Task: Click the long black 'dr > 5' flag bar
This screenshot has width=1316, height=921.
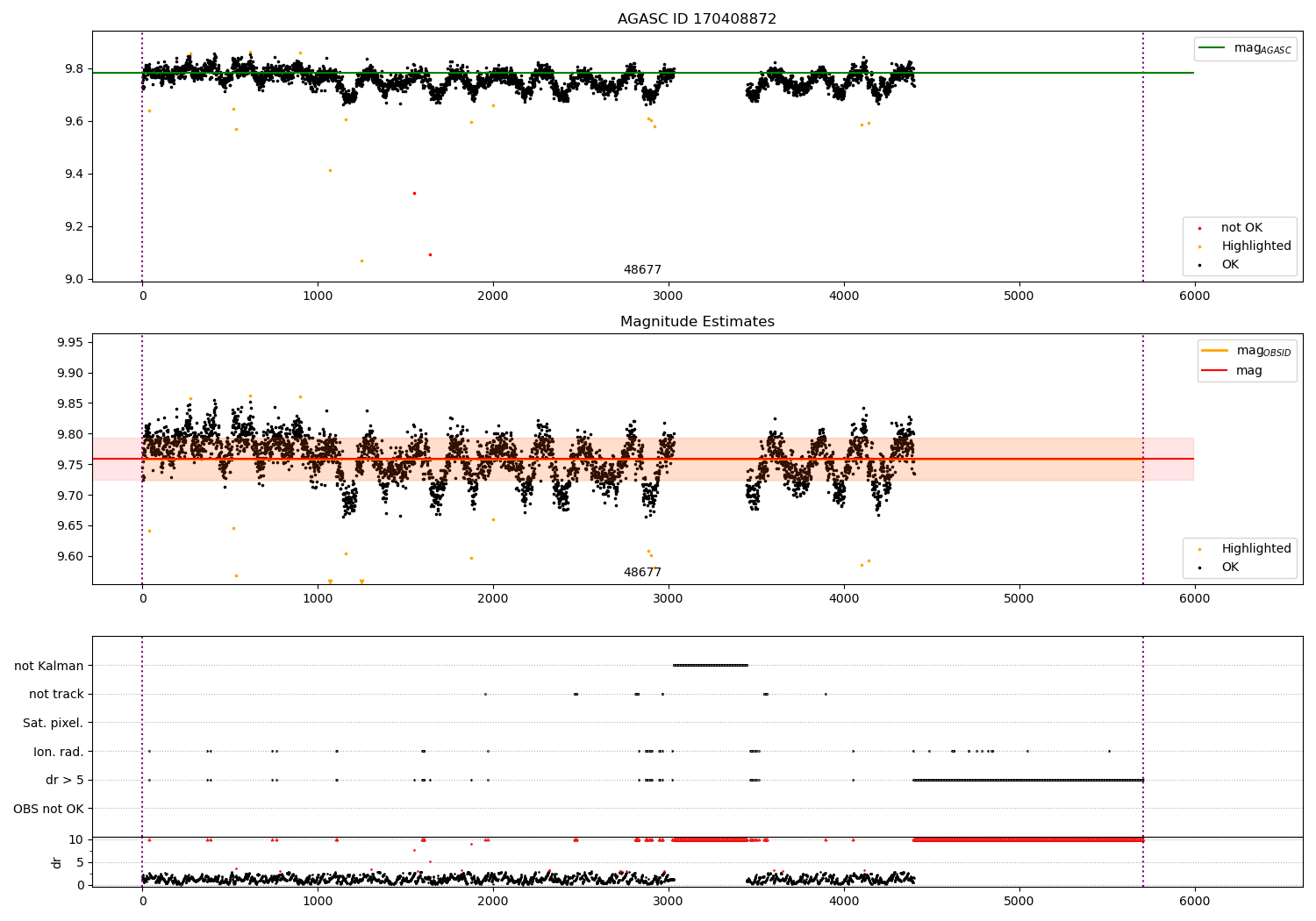Action: pos(1027,780)
